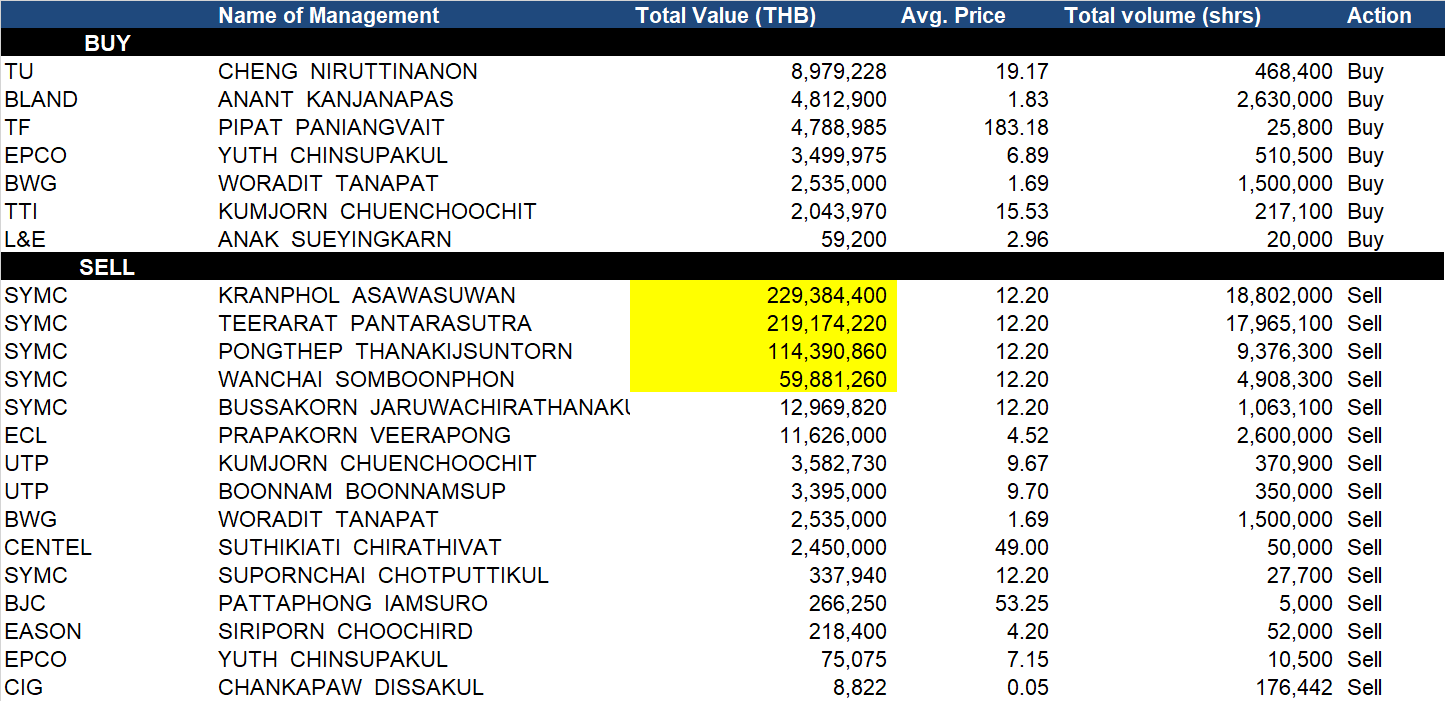The height and width of the screenshot is (701, 1445).
Task: Select the name PONGTHEP THANAKIJSUNTORN
Action: pos(396,351)
